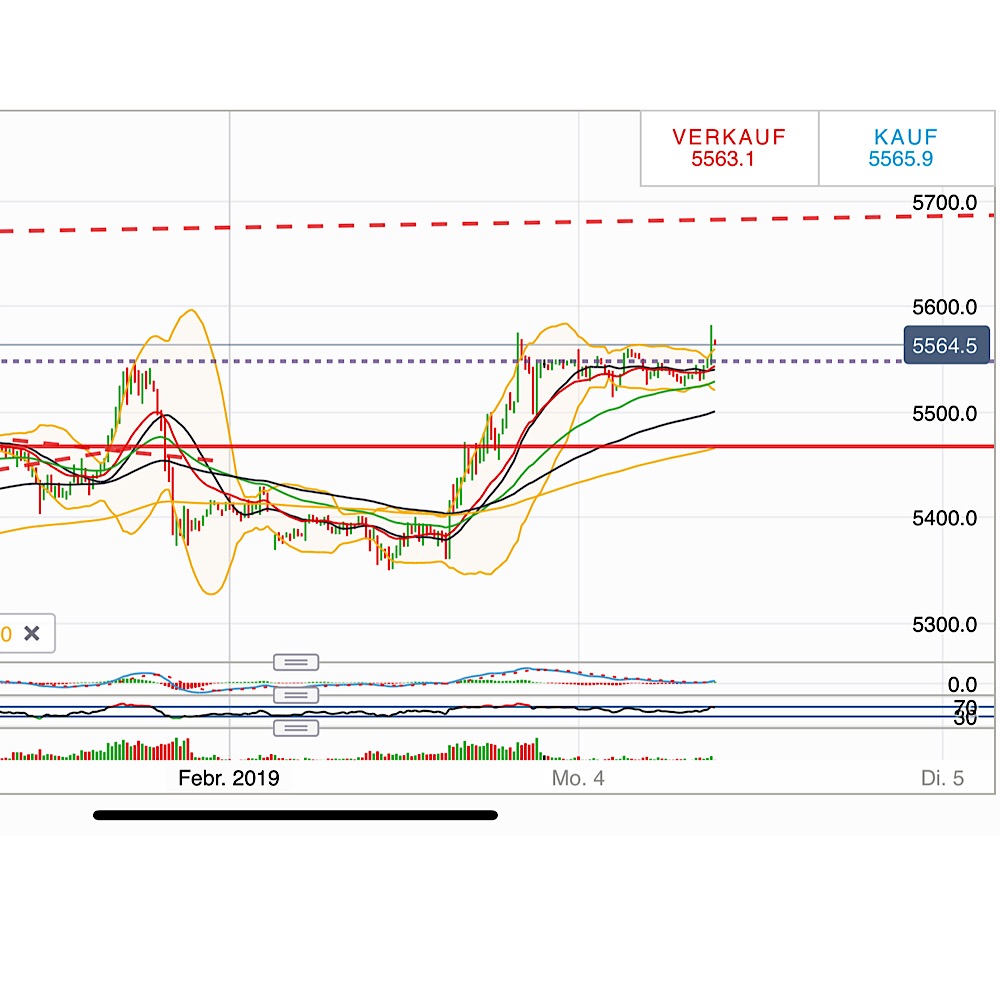Collapse the MACD indicator pane via its handle
The width and height of the screenshot is (1000, 1000).
(x=297, y=661)
